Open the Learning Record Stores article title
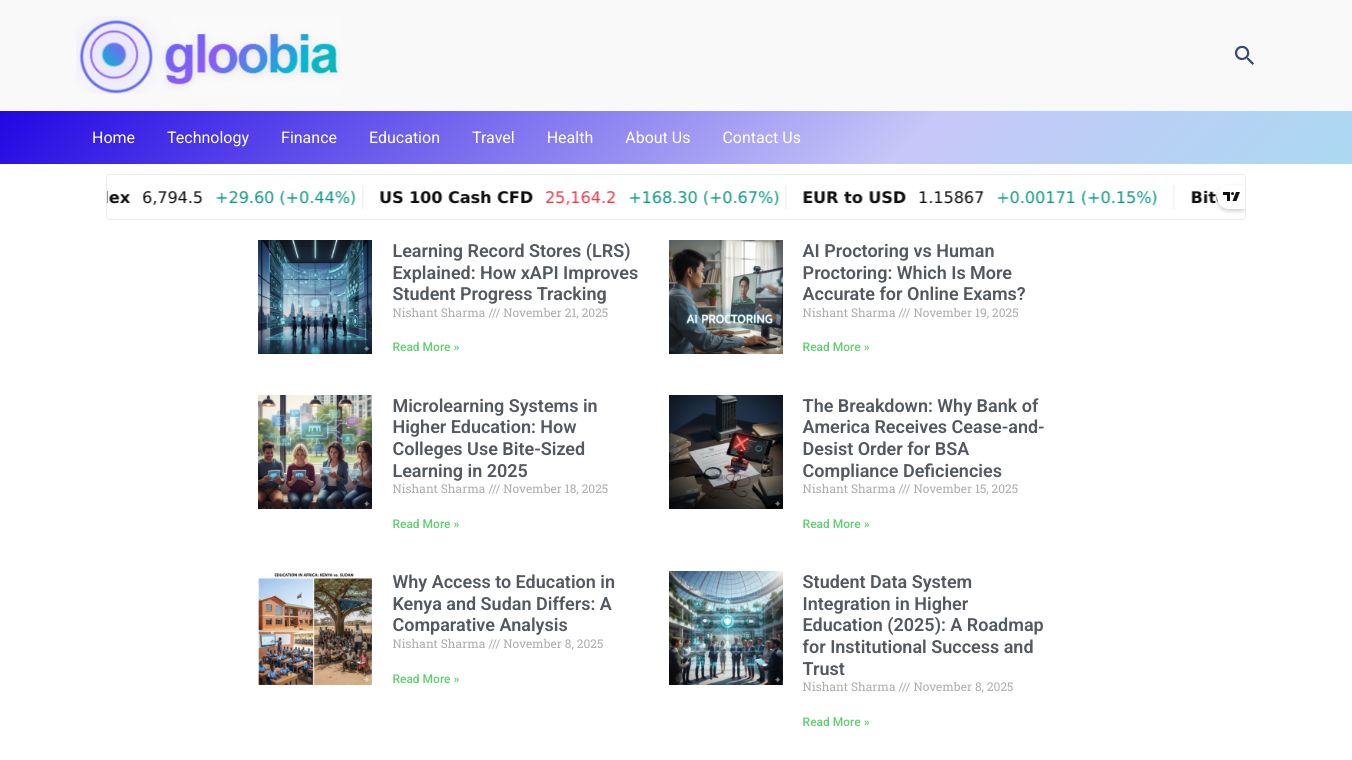The width and height of the screenshot is (1352, 760). tap(515, 272)
